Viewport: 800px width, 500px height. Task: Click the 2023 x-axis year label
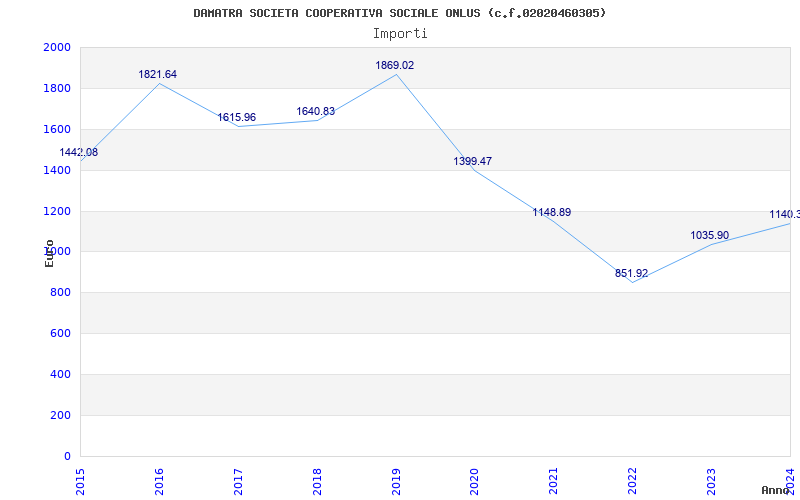(x=711, y=481)
